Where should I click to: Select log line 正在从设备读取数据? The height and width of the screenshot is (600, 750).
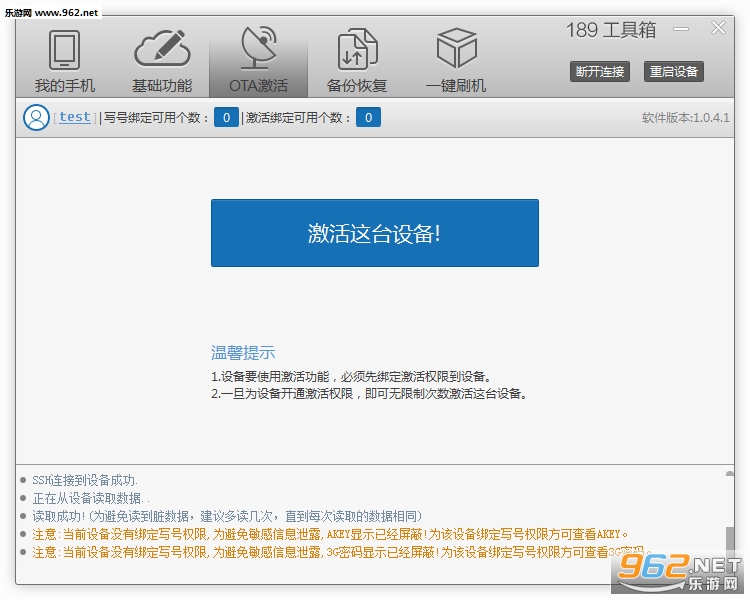coord(91,498)
